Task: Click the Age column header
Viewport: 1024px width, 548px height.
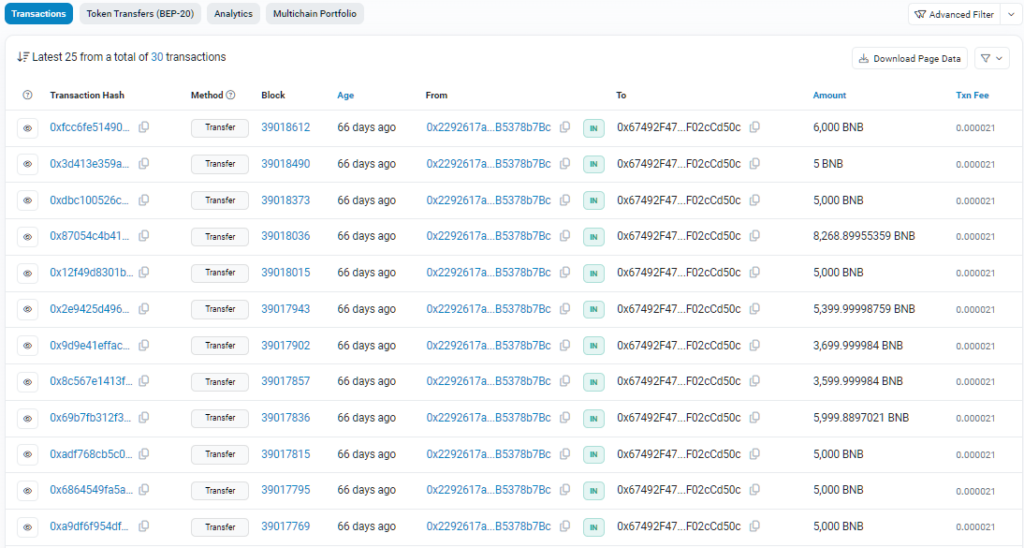Action: click(345, 95)
